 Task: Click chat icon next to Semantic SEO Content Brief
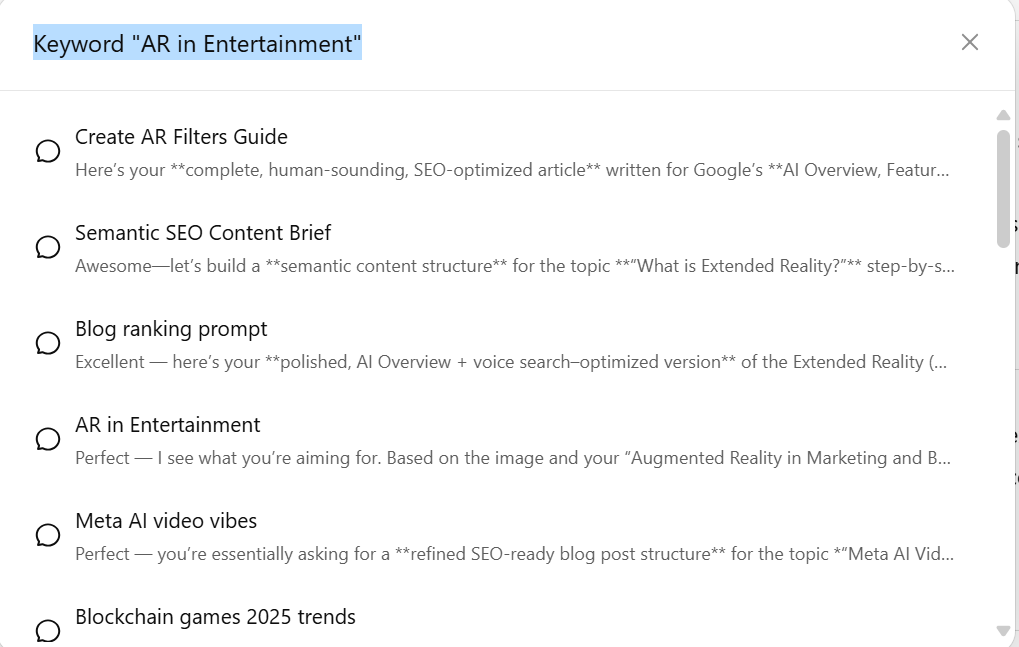pyautogui.click(x=48, y=248)
